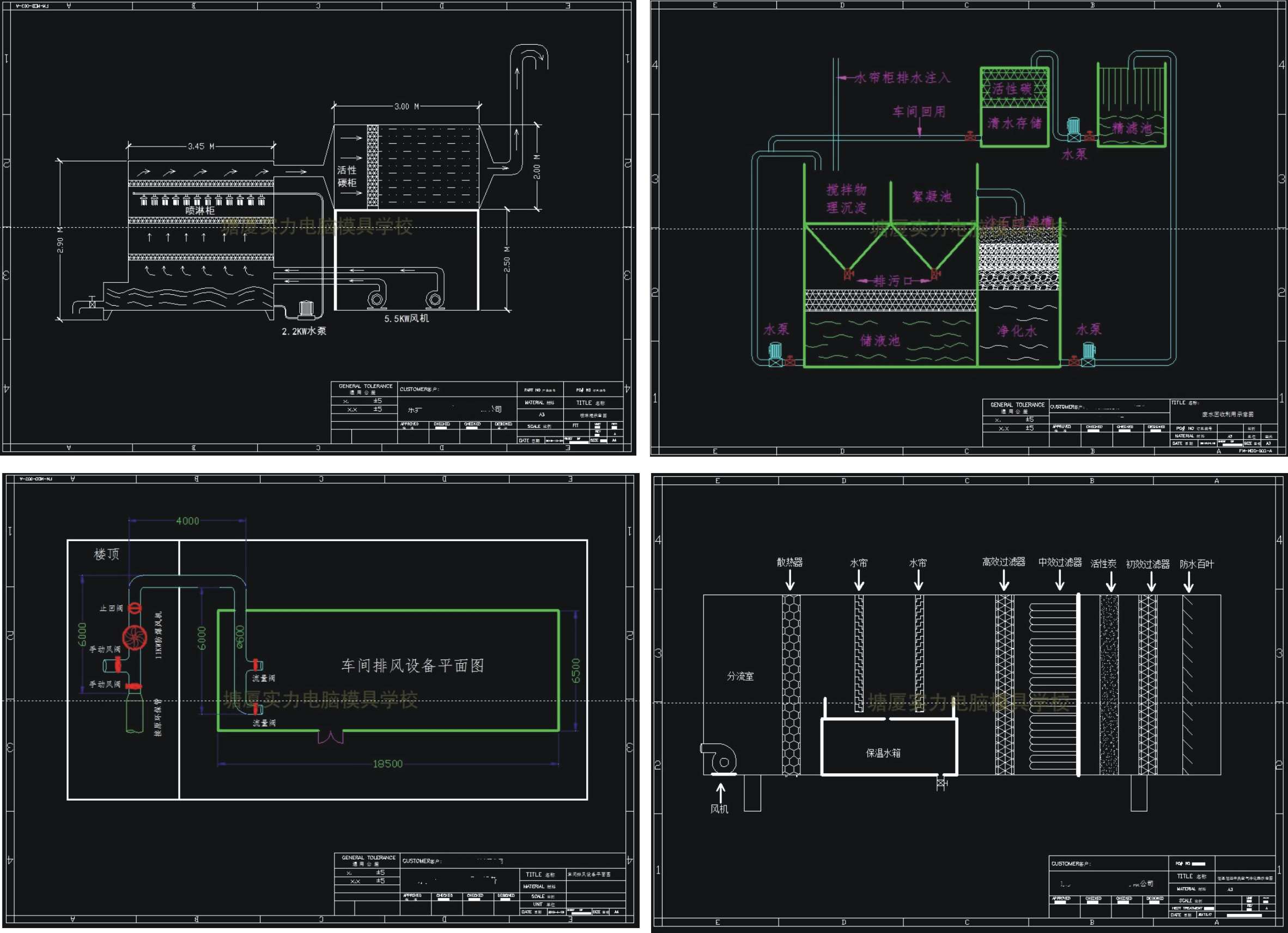The width and height of the screenshot is (1288, 933).
Task: Click the arrow below 散热器 label
Action: pos(790,580)
